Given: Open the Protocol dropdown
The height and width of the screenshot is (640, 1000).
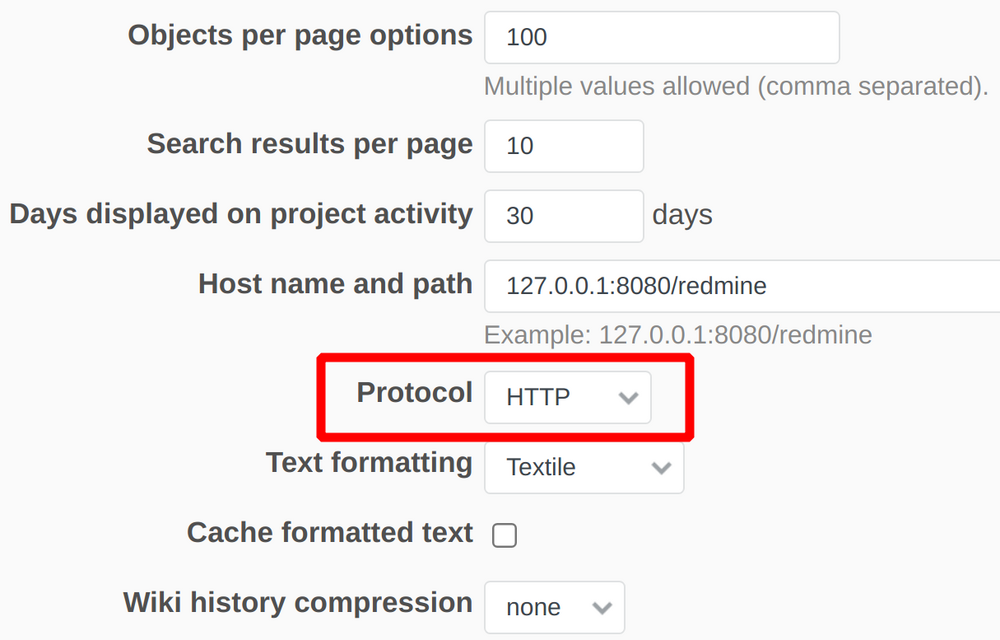Looking at the screenshot, I should coord(567,397).
